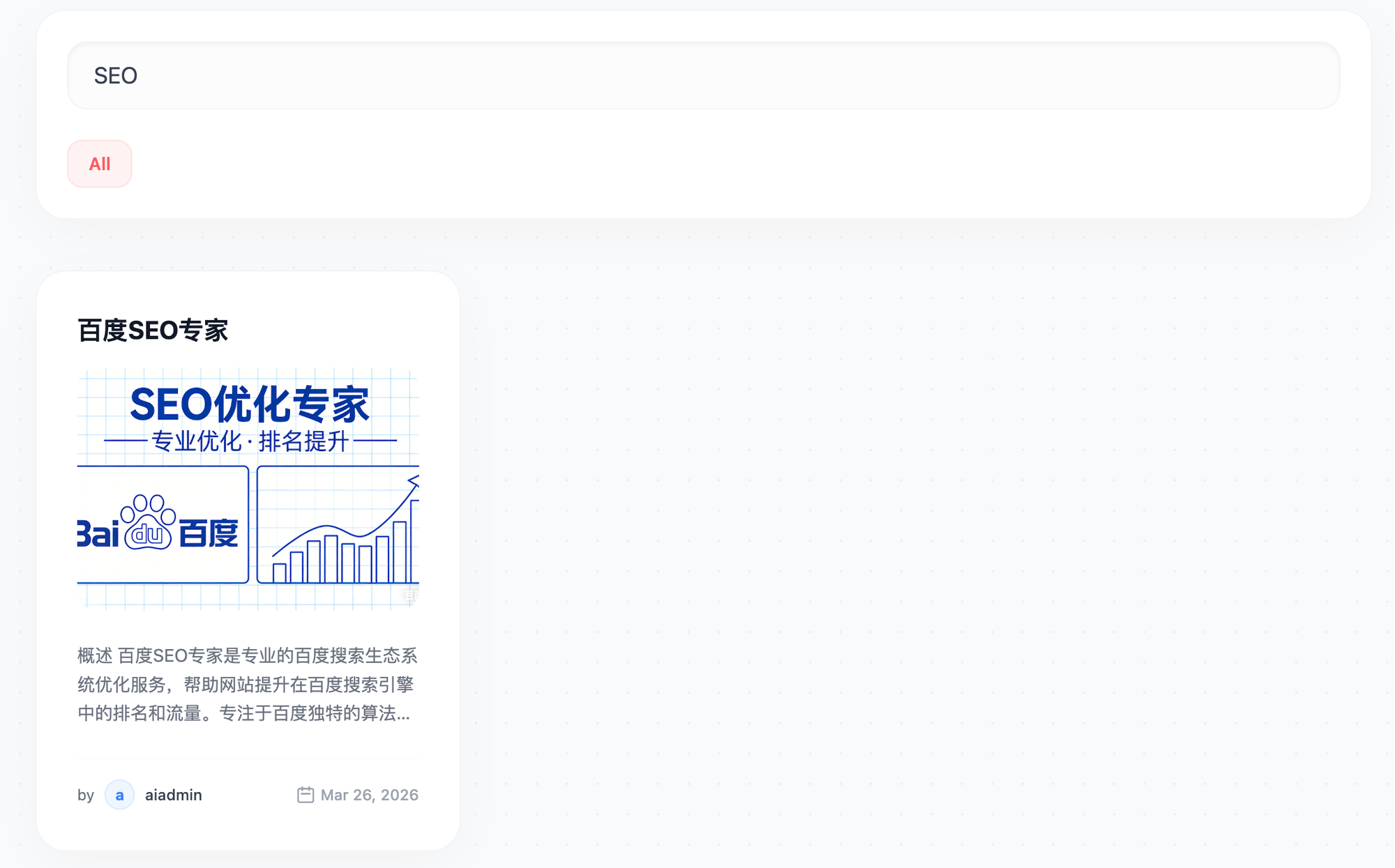
Task: Click the article excerpt starting with 概述
Action: point(248,684)
